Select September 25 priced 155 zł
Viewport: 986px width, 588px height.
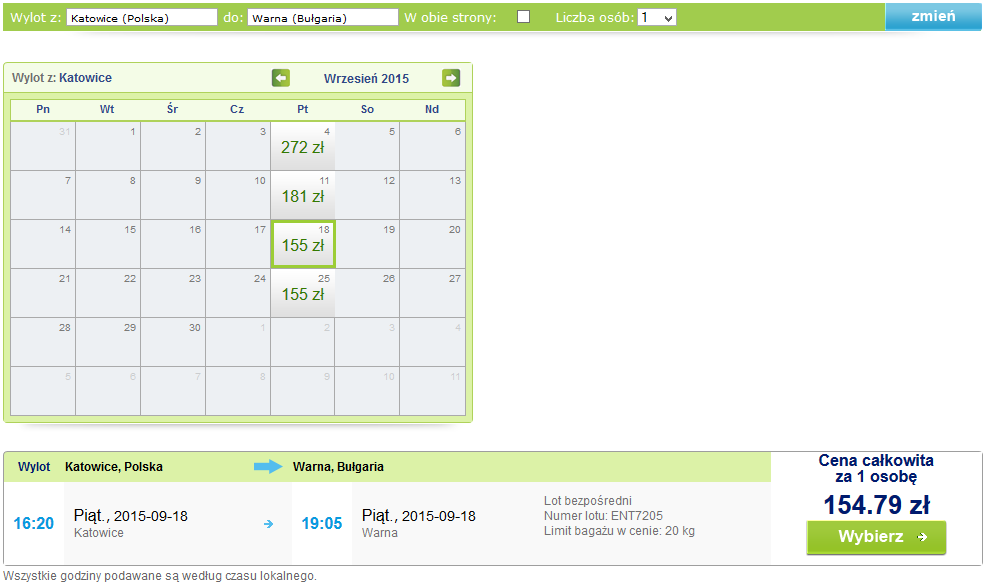pyautogui.click(x=303, y=293)
